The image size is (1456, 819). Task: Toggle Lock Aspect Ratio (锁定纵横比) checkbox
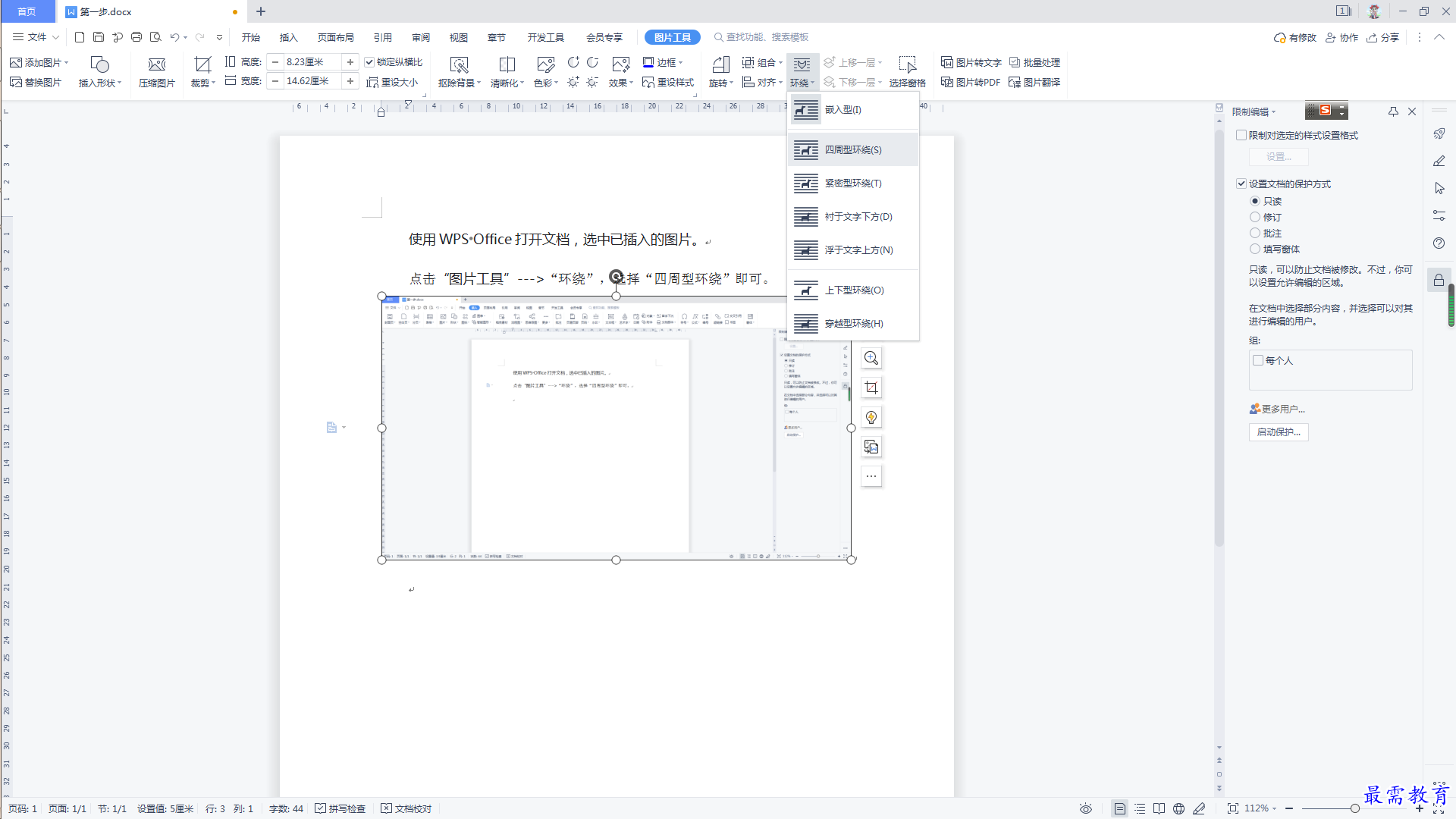(x=369, y=62)
